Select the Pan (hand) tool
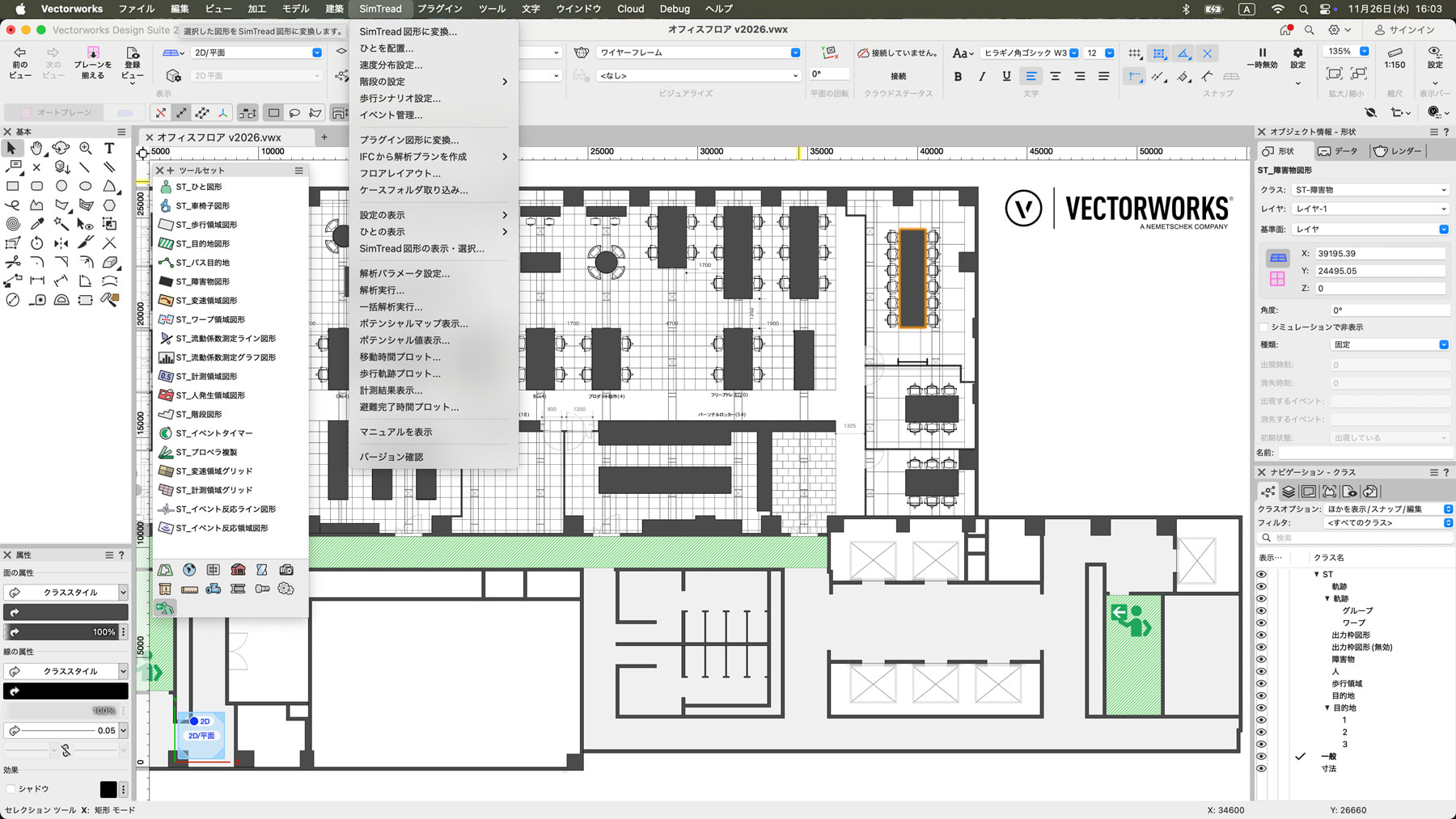The width and height of the screenshot is (1456, 819). pyautogui.click(x=36, y=148)
